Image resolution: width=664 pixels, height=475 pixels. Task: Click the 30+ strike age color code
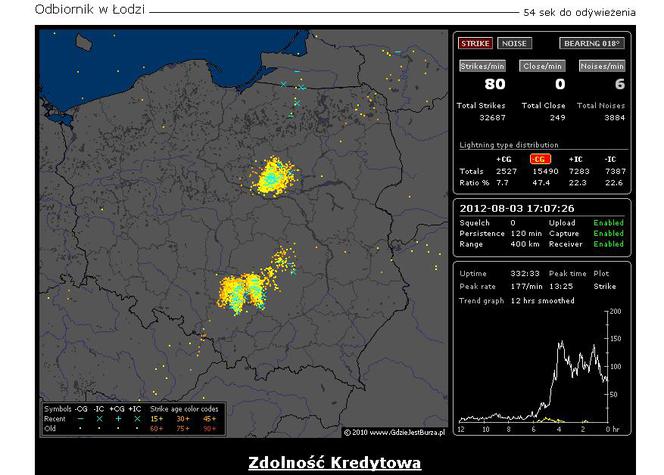[183, 419]
